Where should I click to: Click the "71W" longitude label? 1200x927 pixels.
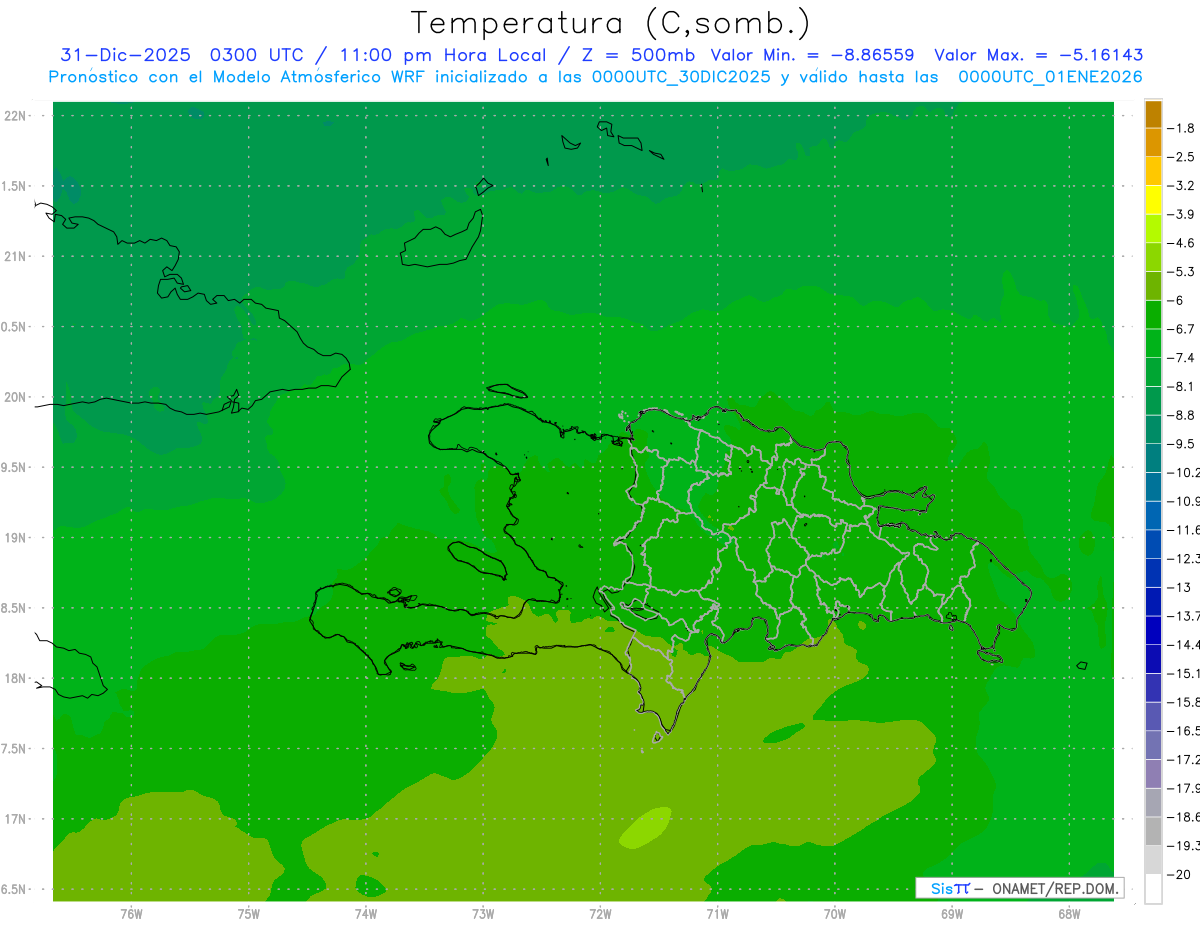(x=717, y=914)
